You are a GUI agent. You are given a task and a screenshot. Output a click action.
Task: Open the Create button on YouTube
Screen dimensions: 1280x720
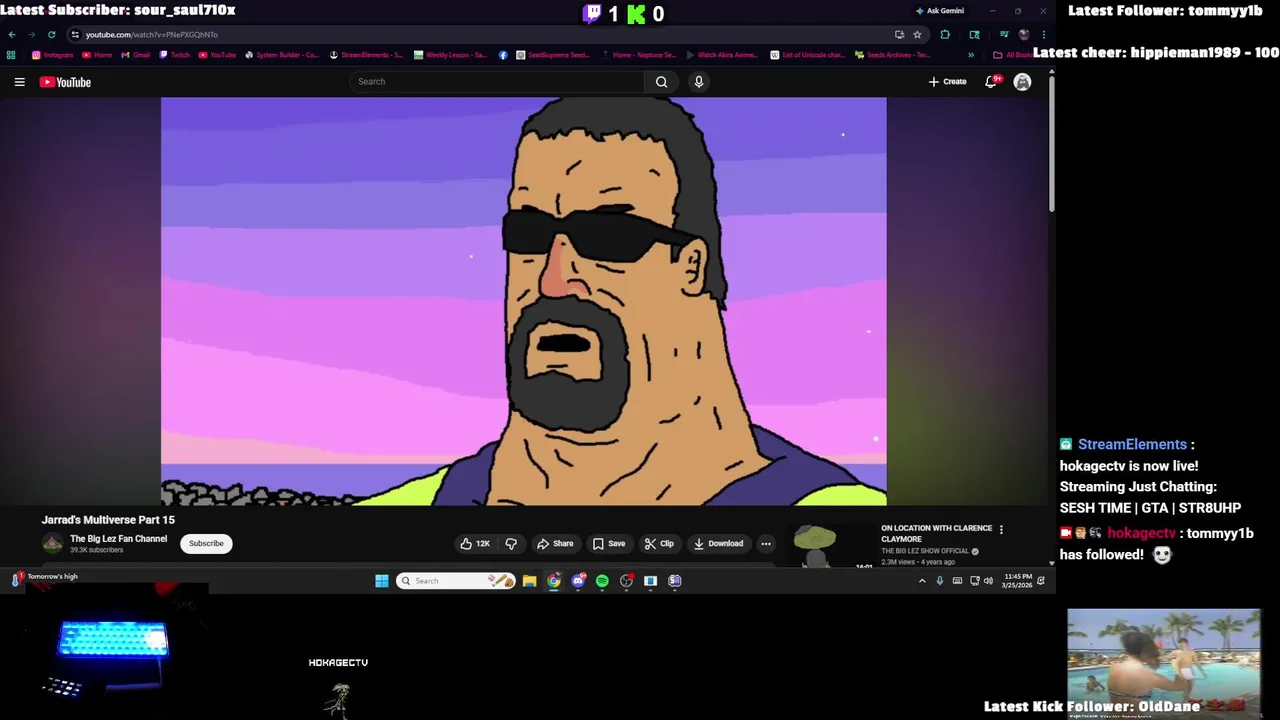click(x=947, y=82)
